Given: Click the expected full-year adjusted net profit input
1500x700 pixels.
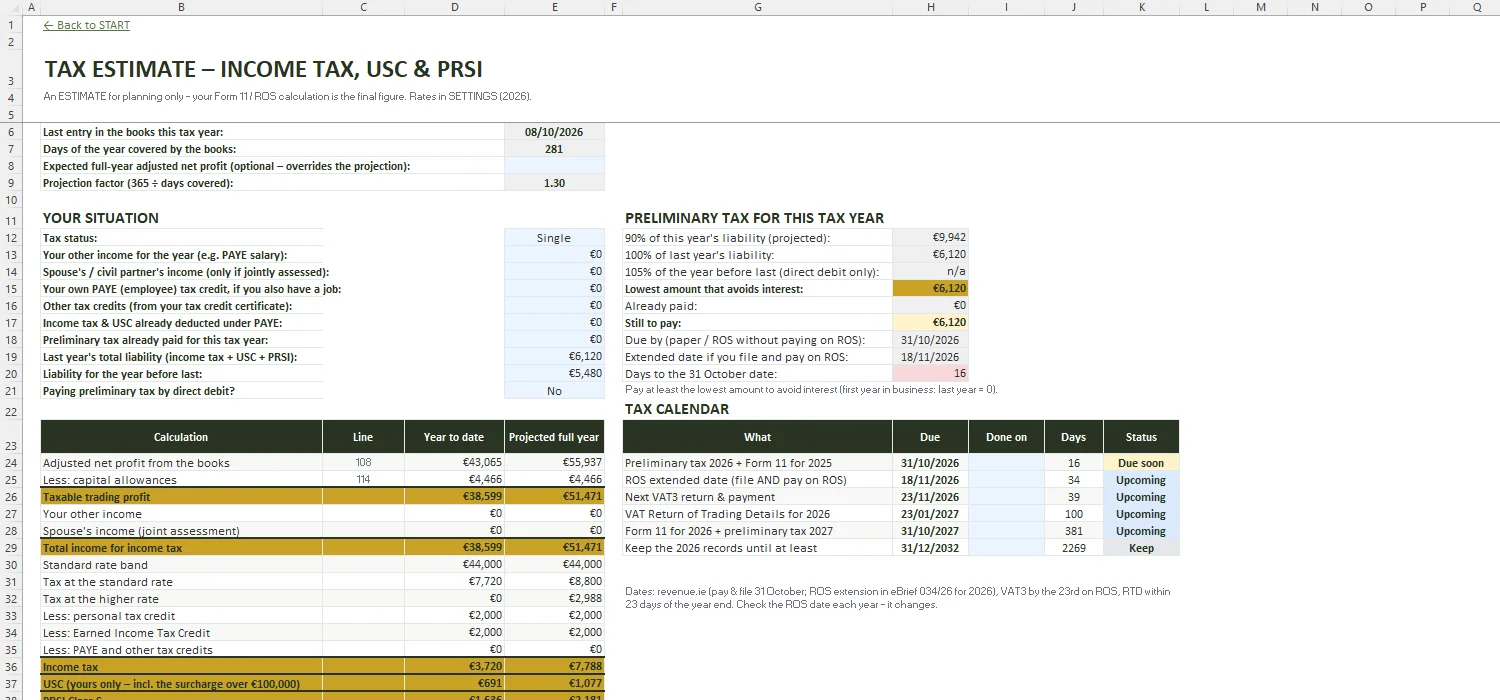Looking at the screenshot, I should point(554,166).
